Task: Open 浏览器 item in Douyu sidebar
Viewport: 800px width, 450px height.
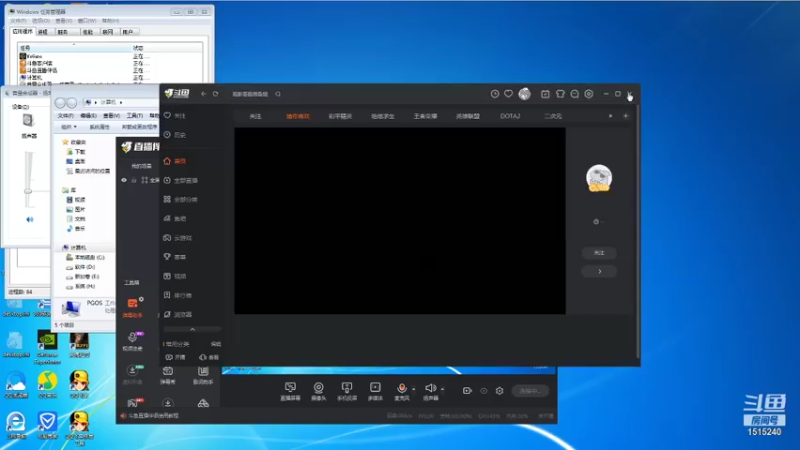Action: [x=178, y=314]
